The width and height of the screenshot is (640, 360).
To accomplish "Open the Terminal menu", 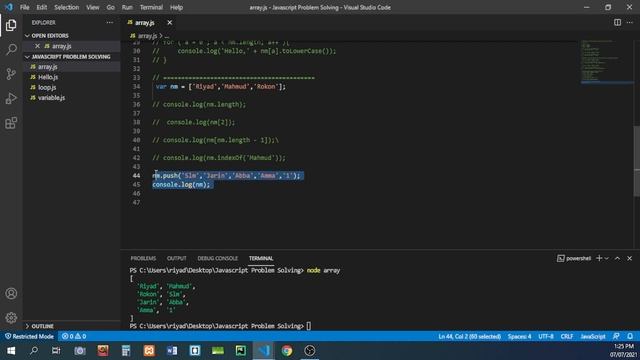I will click(151, 7).
